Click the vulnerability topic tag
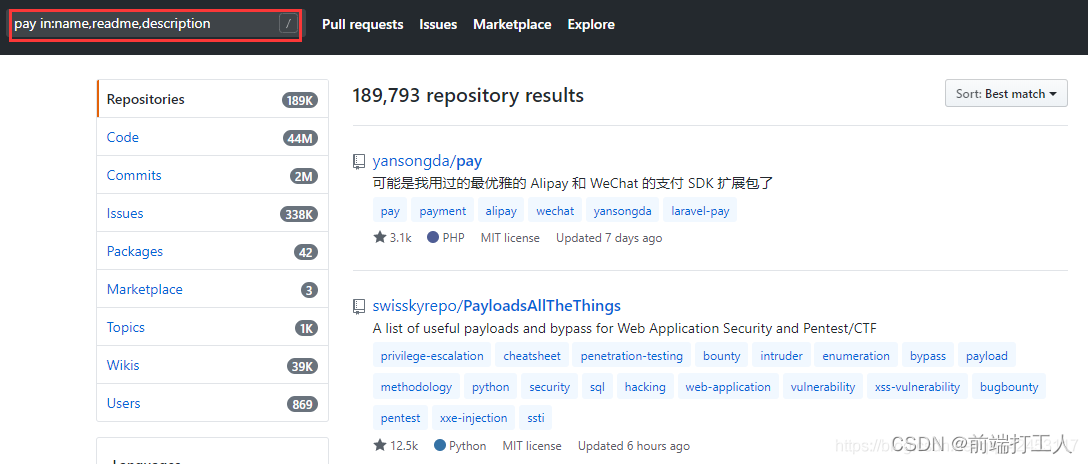1088x464 pixels. pos(823,387)
